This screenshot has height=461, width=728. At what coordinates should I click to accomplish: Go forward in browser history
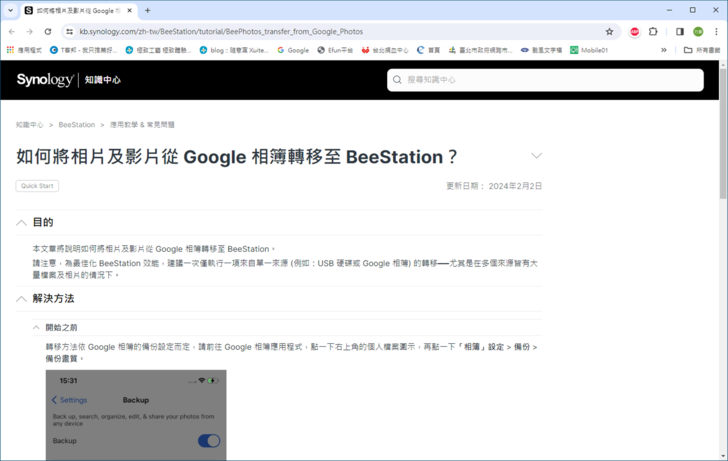pos(30,32)
